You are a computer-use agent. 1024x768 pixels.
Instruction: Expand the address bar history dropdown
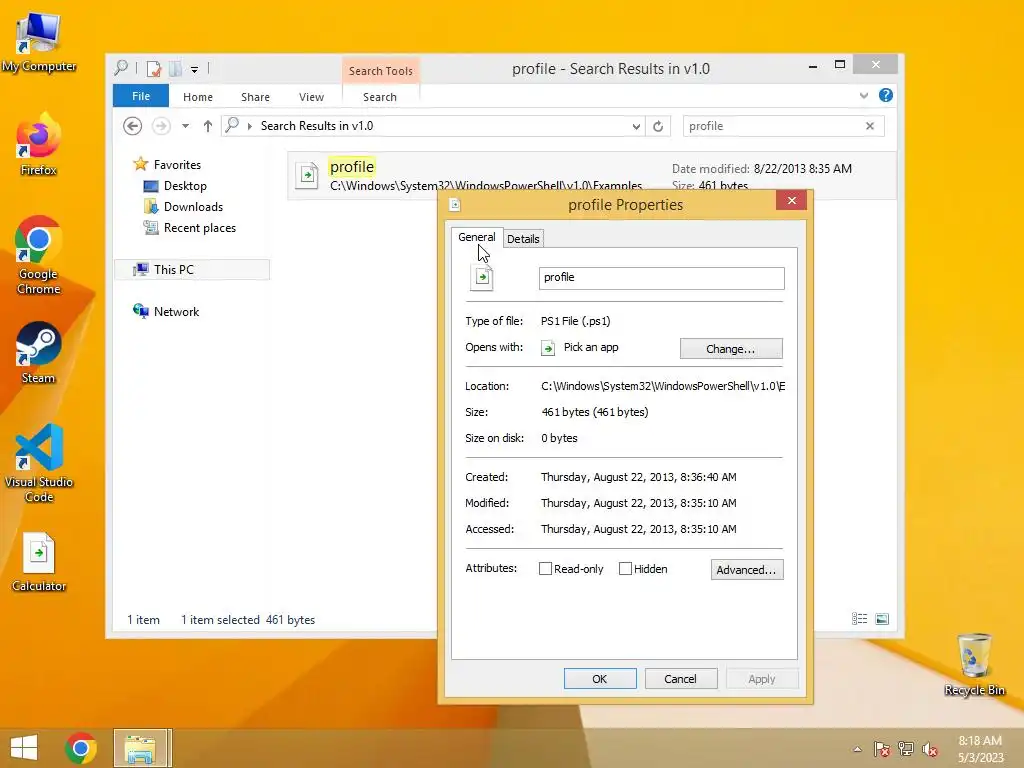tap(636, 126)
